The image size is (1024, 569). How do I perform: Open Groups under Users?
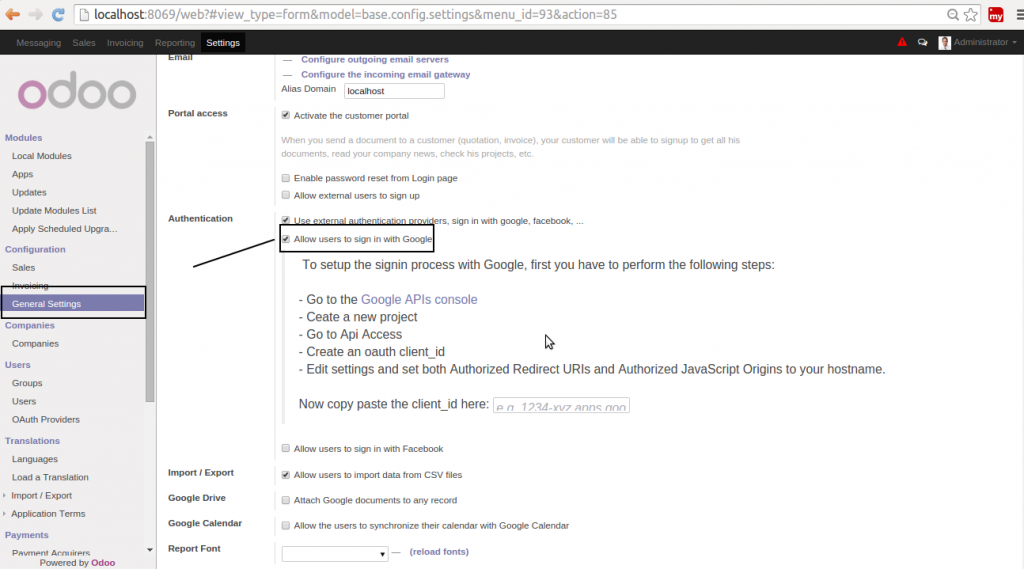(27, 383)
